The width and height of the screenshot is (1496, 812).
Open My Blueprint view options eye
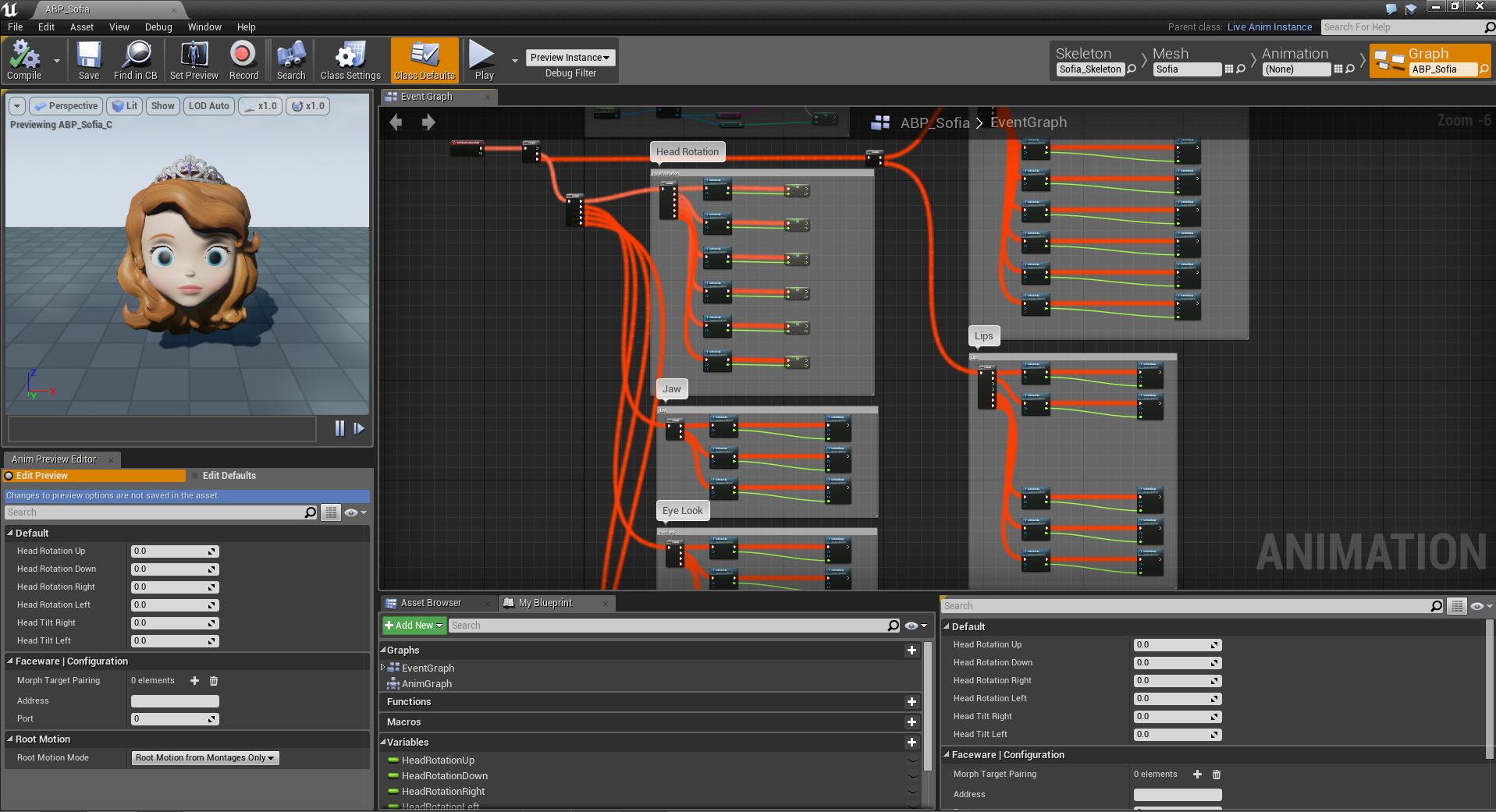[x=915, y=626]
